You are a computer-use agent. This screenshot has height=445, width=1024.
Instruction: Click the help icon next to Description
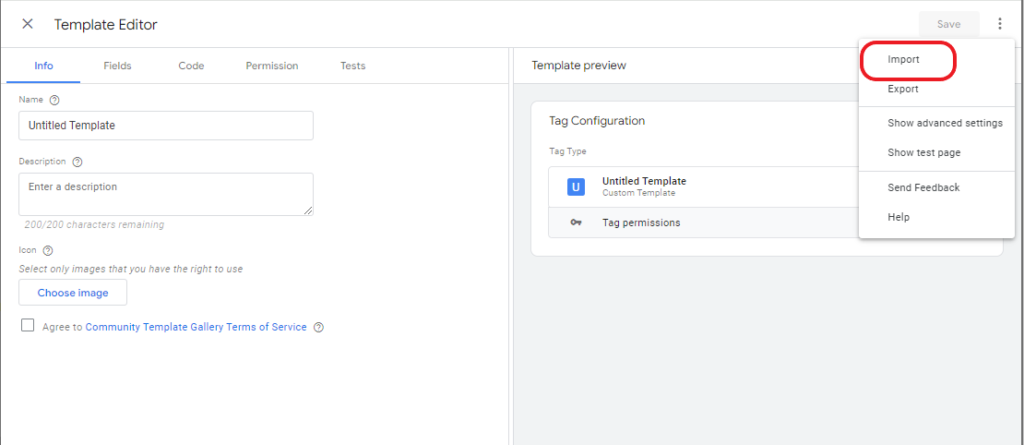pyautogui.click(x=77, y=162)
